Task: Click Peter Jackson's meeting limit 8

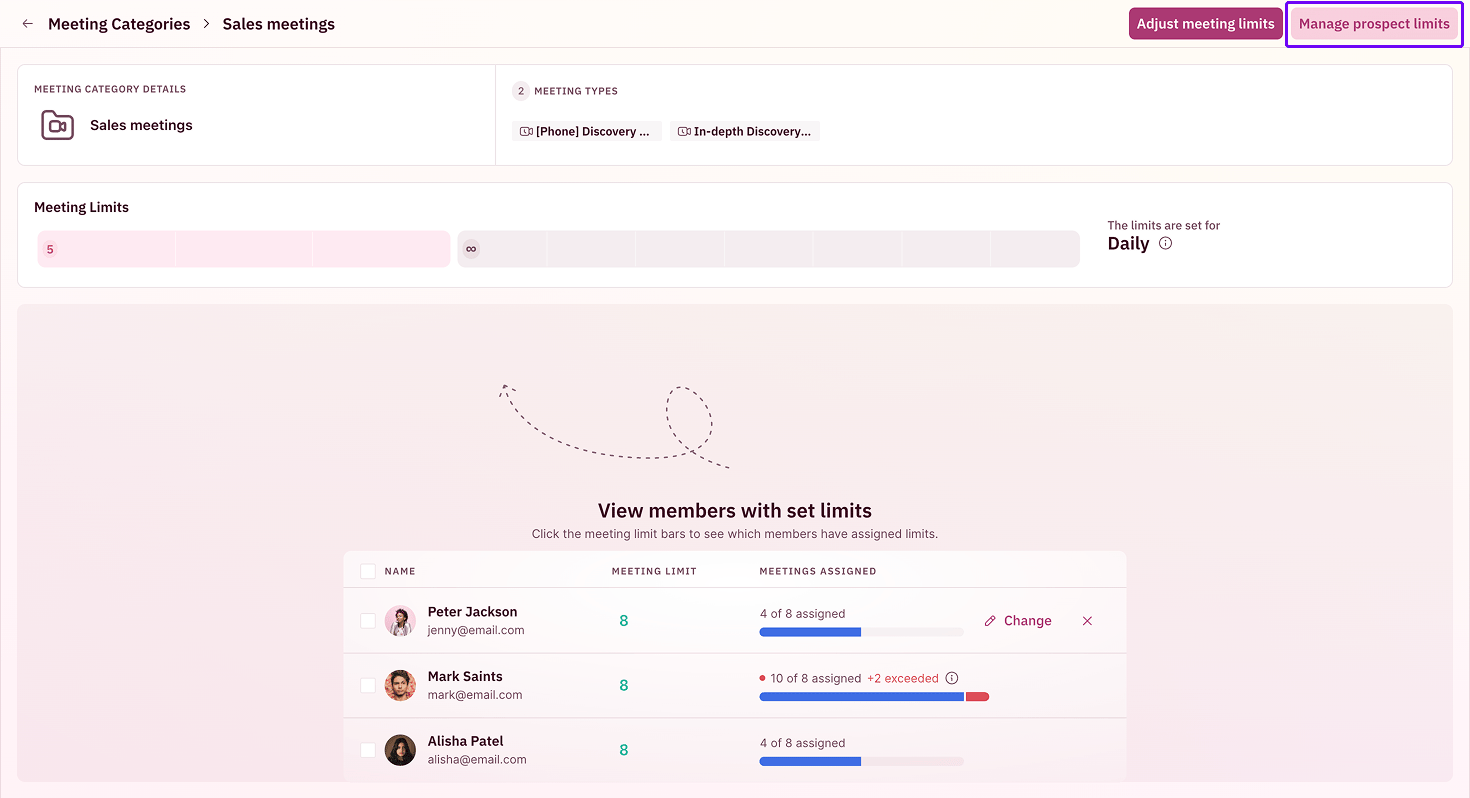Action: [x=623, y=621]
